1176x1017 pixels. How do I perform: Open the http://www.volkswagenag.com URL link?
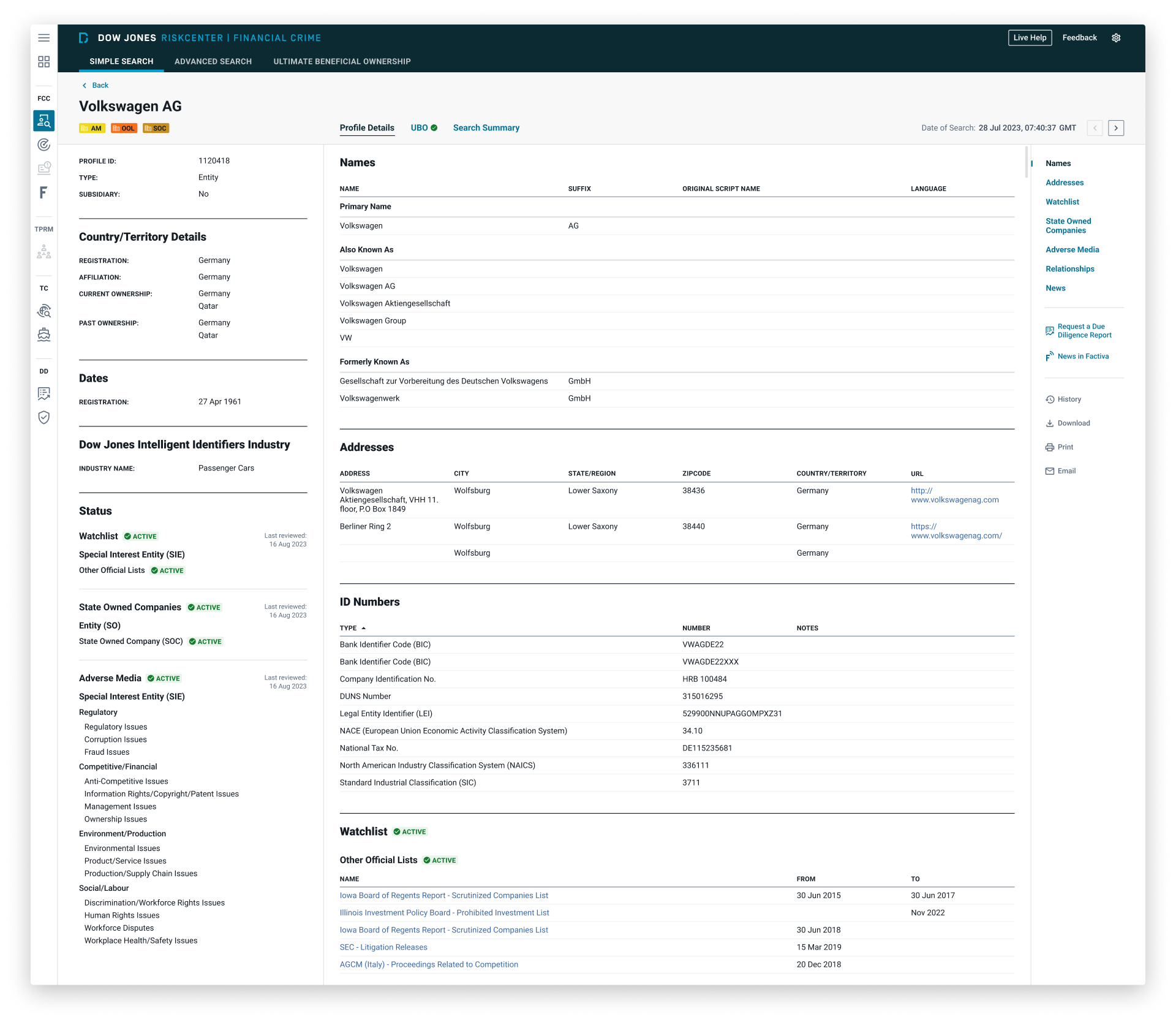[954, 496]
